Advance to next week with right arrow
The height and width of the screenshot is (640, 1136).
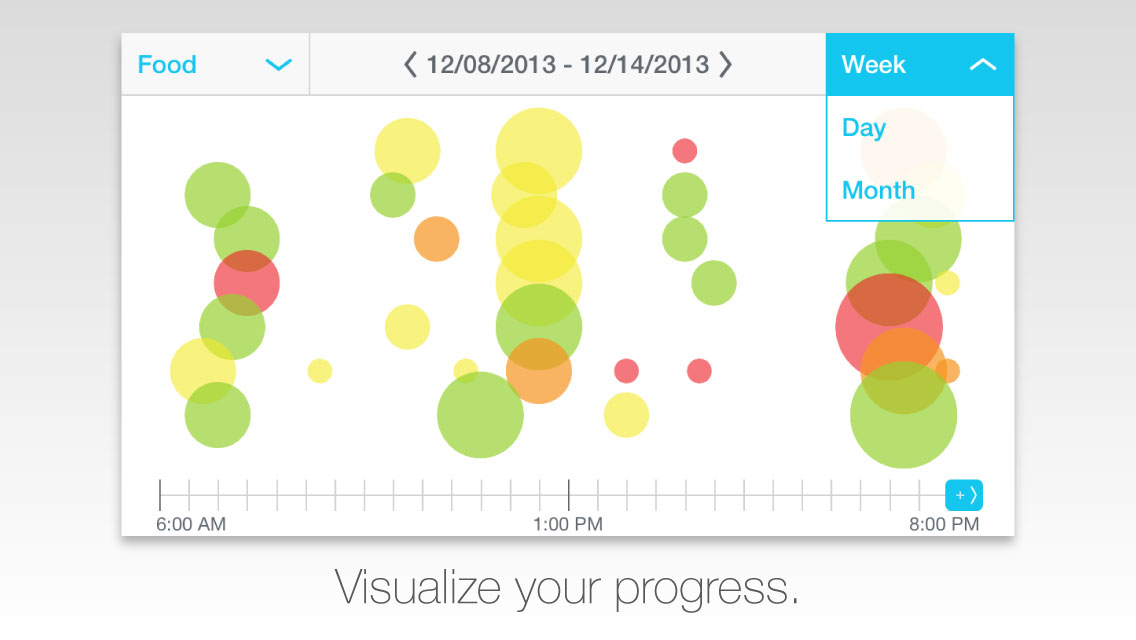725,65
